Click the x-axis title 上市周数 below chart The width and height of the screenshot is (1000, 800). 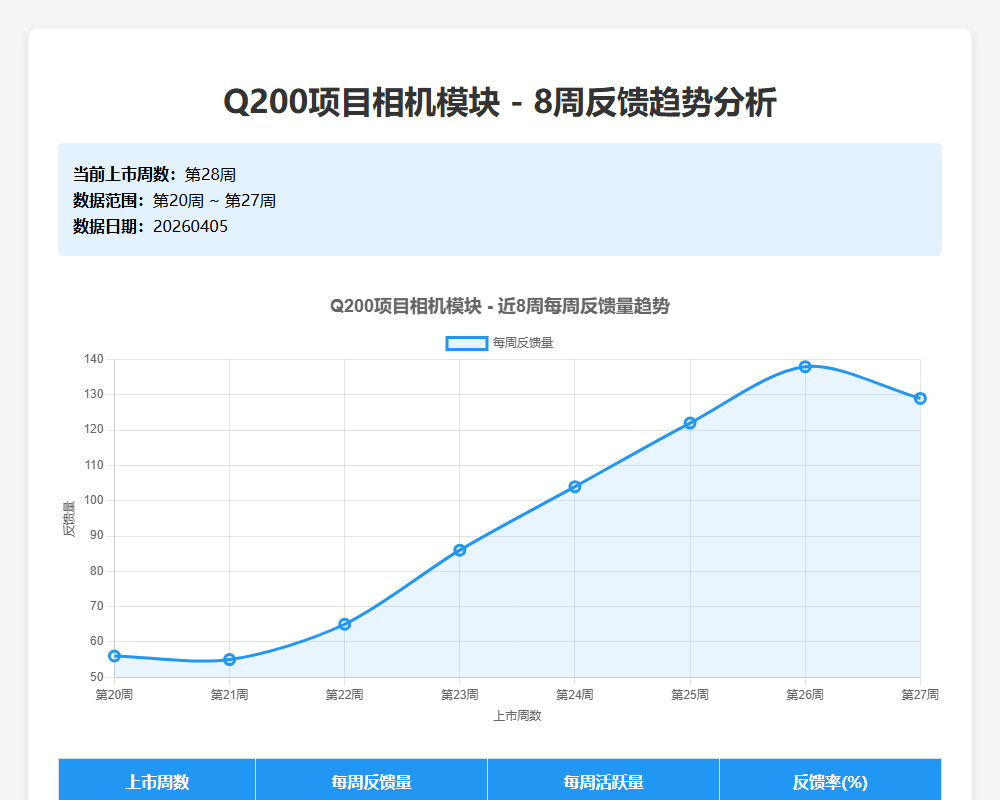click(x=517, y=716)
